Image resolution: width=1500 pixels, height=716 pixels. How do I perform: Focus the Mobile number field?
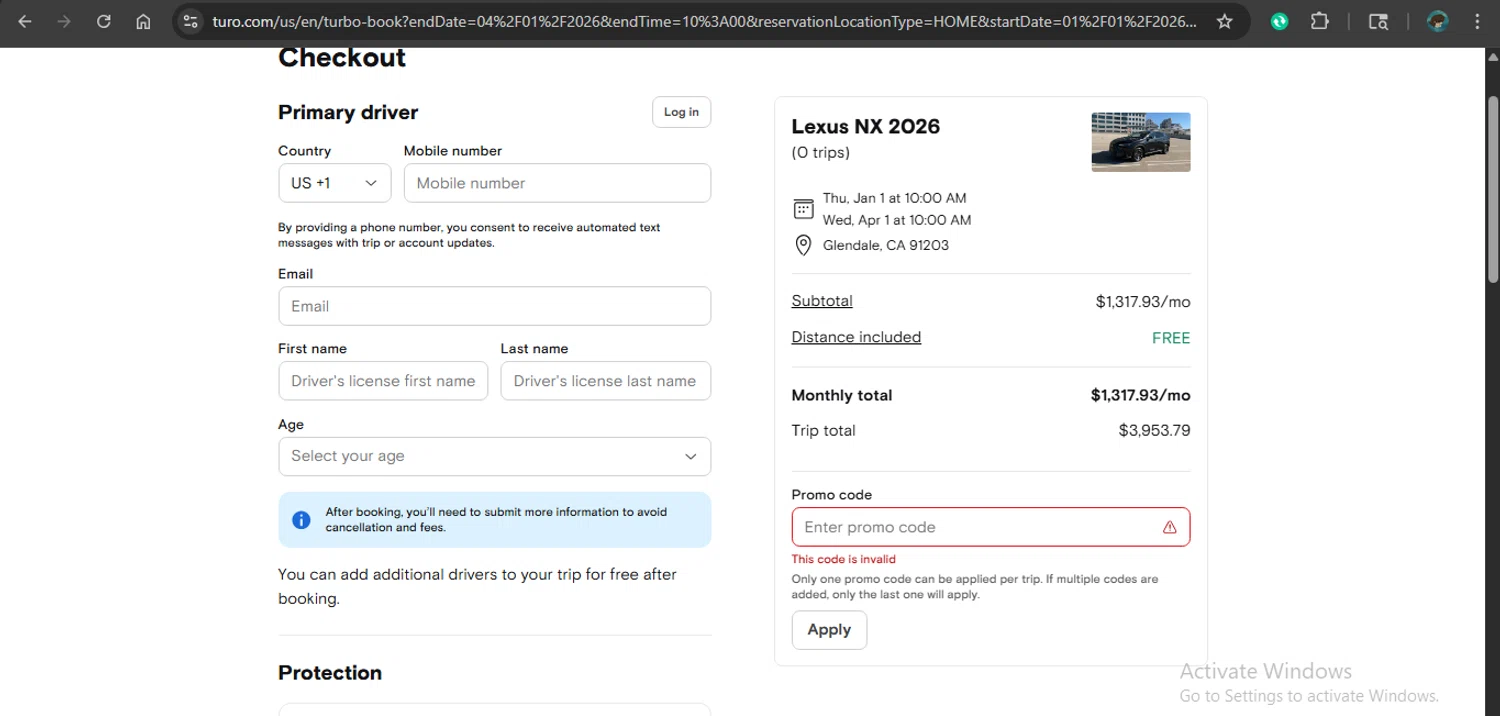557,183
